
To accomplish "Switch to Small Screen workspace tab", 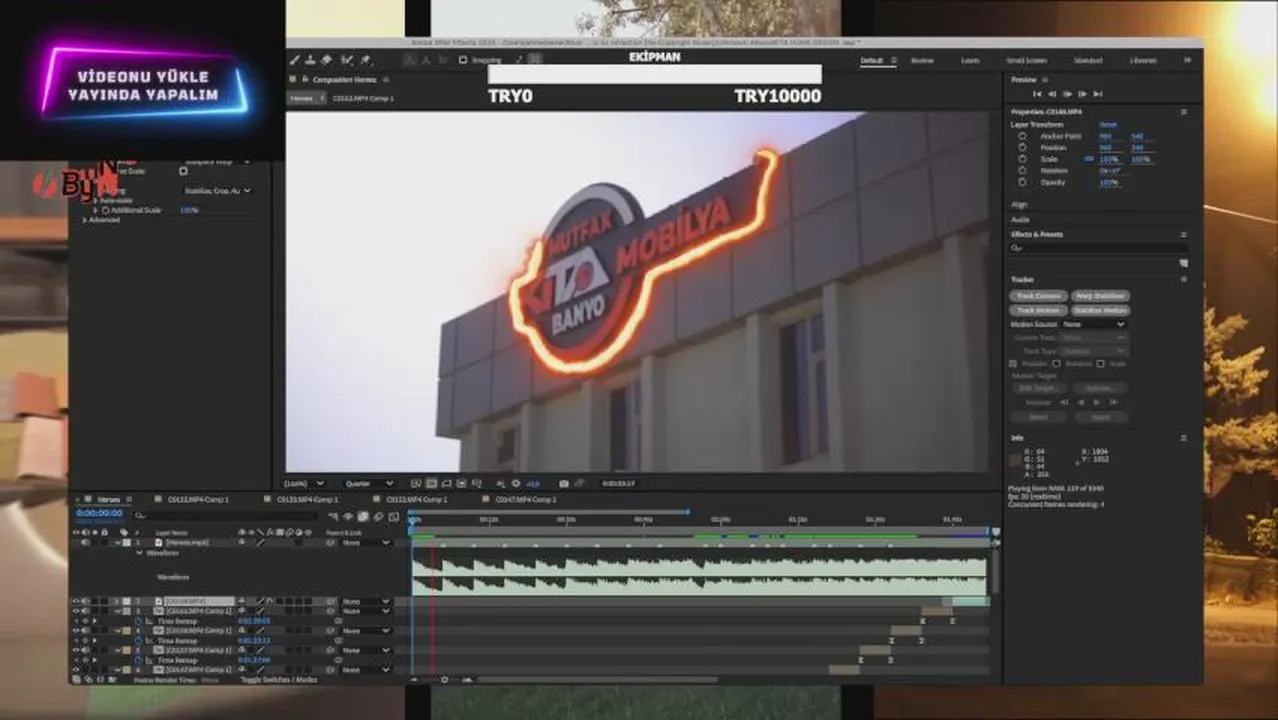I will click(x=1027, y=60).
